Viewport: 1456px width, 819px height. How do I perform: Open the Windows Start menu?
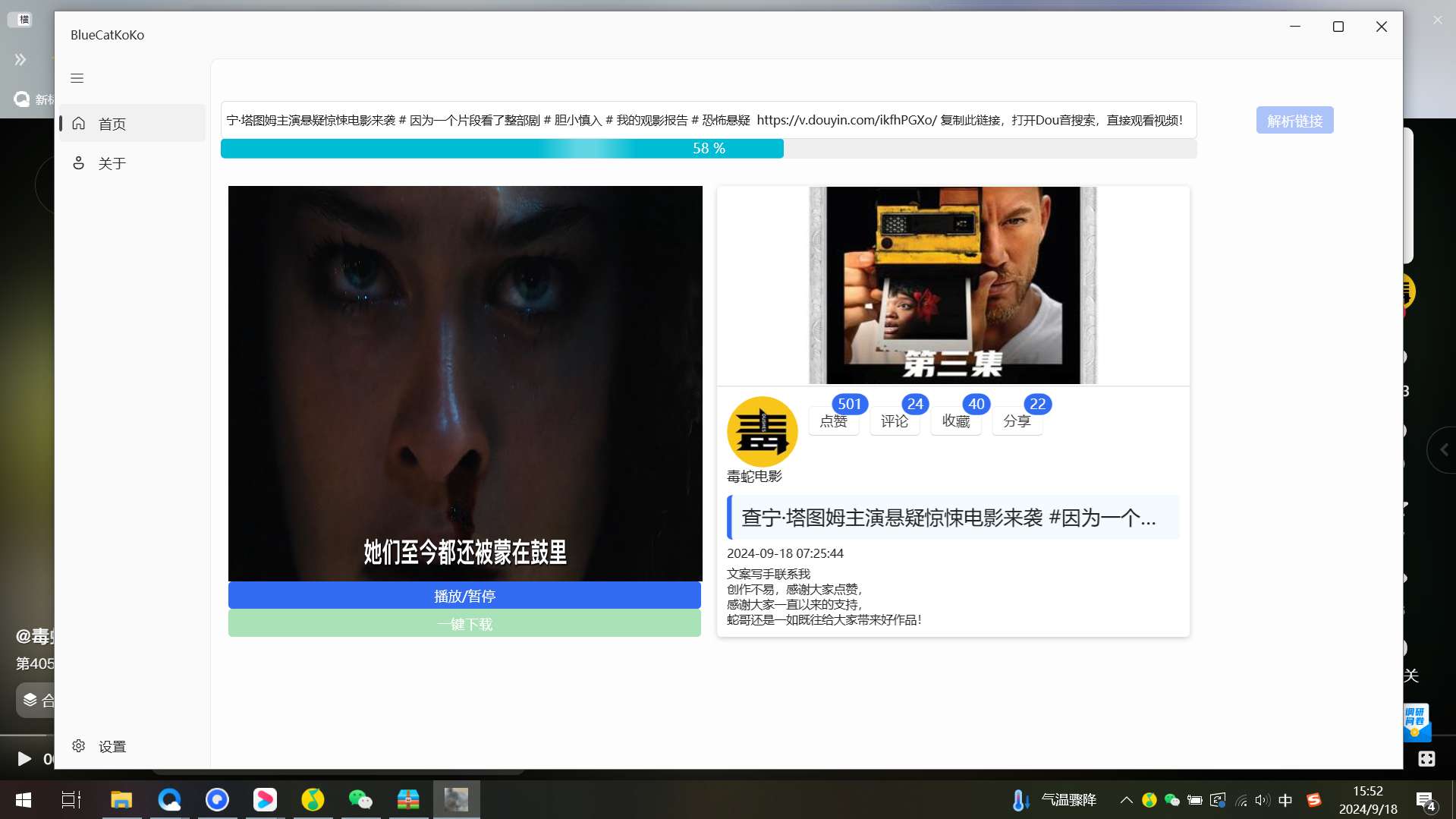[x=24, y=800]
